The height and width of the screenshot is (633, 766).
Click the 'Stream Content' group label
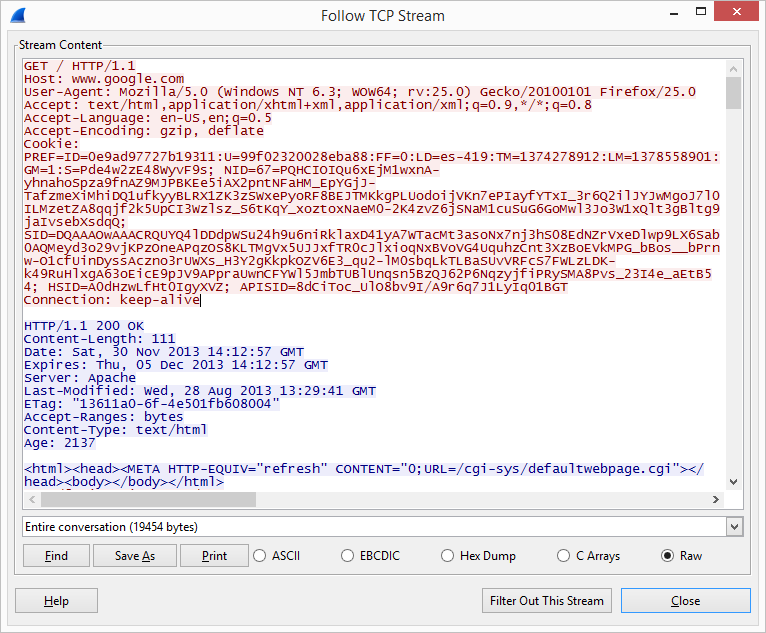(61, 45)
